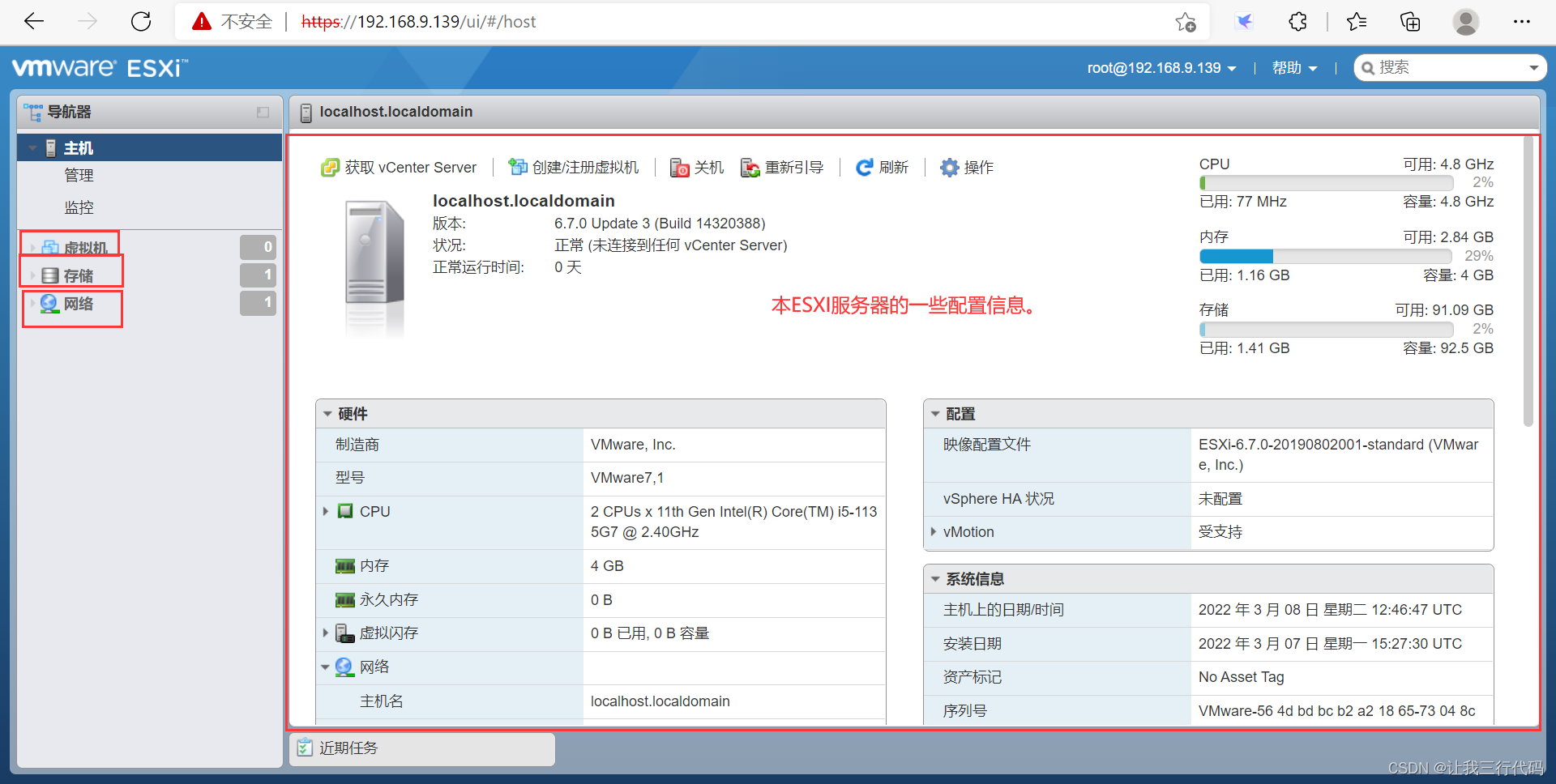The height and width of the screenshot is (784, 1556).
Task: Collapse the 网络 row in hardware panel
Action: pos(325,667)
